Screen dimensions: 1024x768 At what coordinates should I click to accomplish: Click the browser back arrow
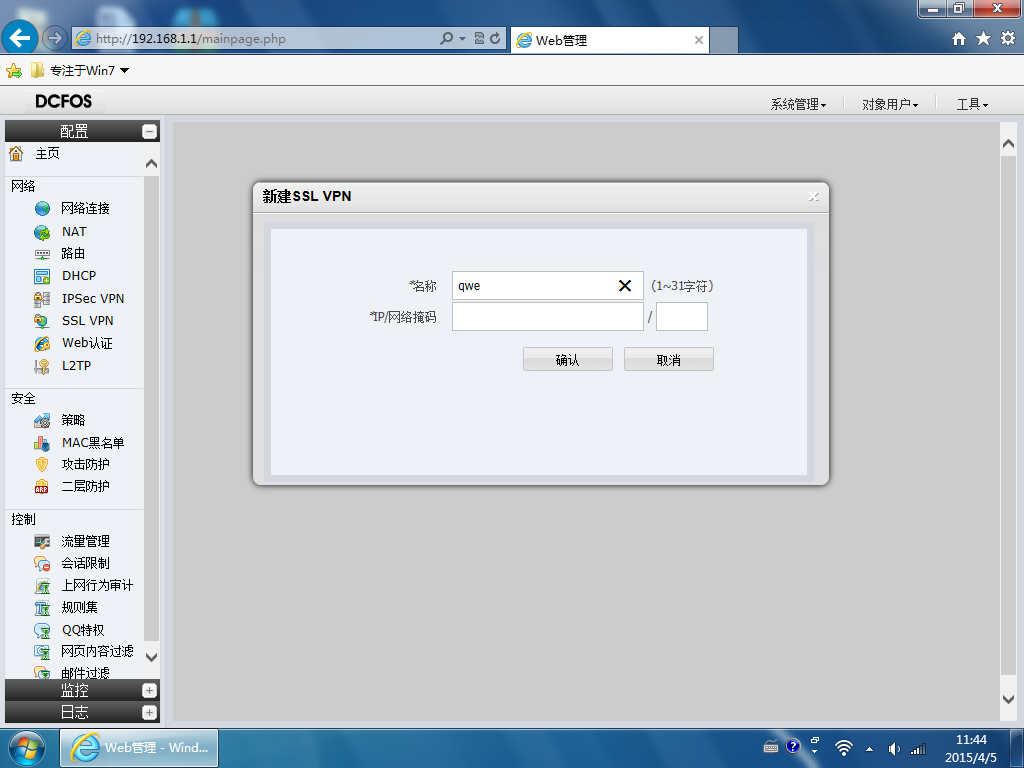pos(20,38)
